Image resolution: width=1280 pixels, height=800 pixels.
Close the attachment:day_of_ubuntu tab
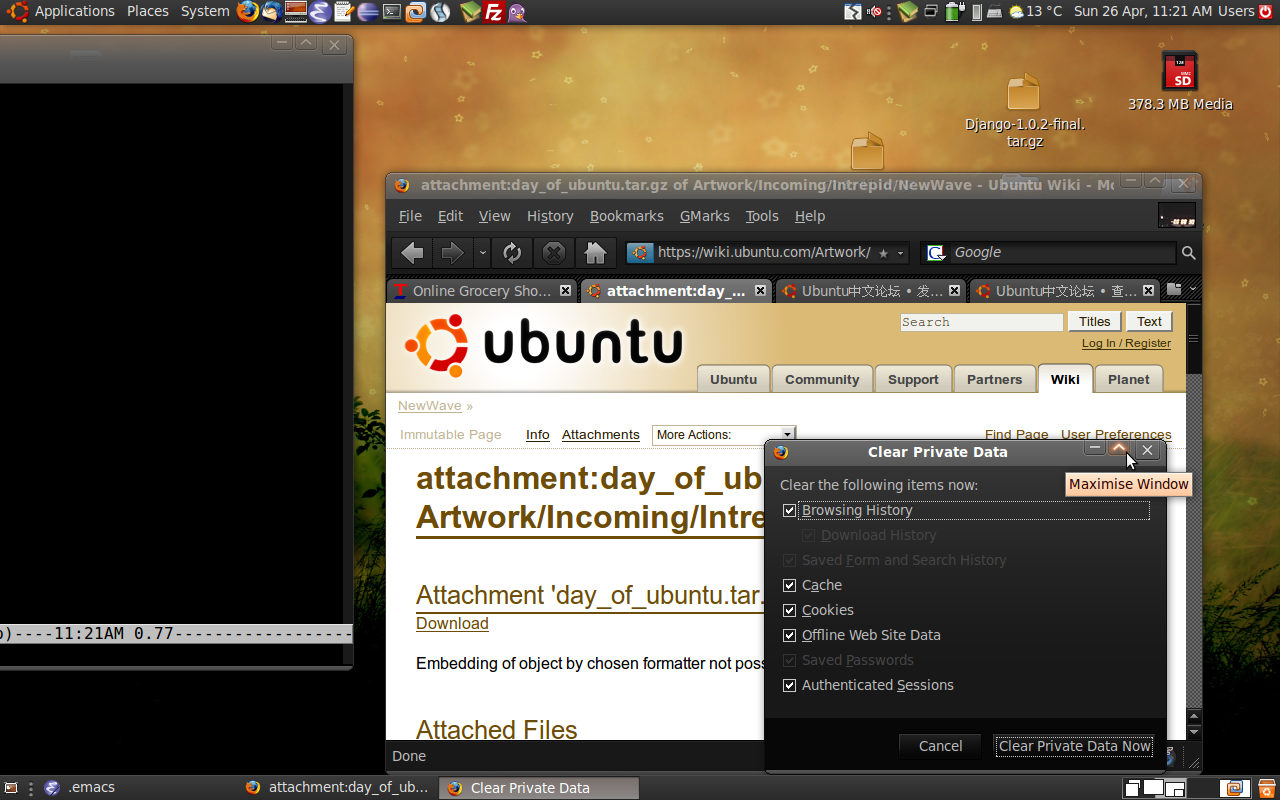click(x=760, y=291)
